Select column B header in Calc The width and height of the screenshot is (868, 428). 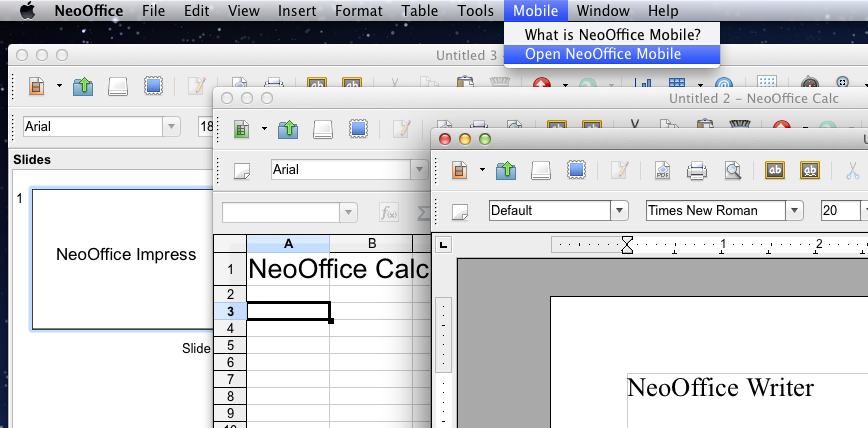click(371, 244)
